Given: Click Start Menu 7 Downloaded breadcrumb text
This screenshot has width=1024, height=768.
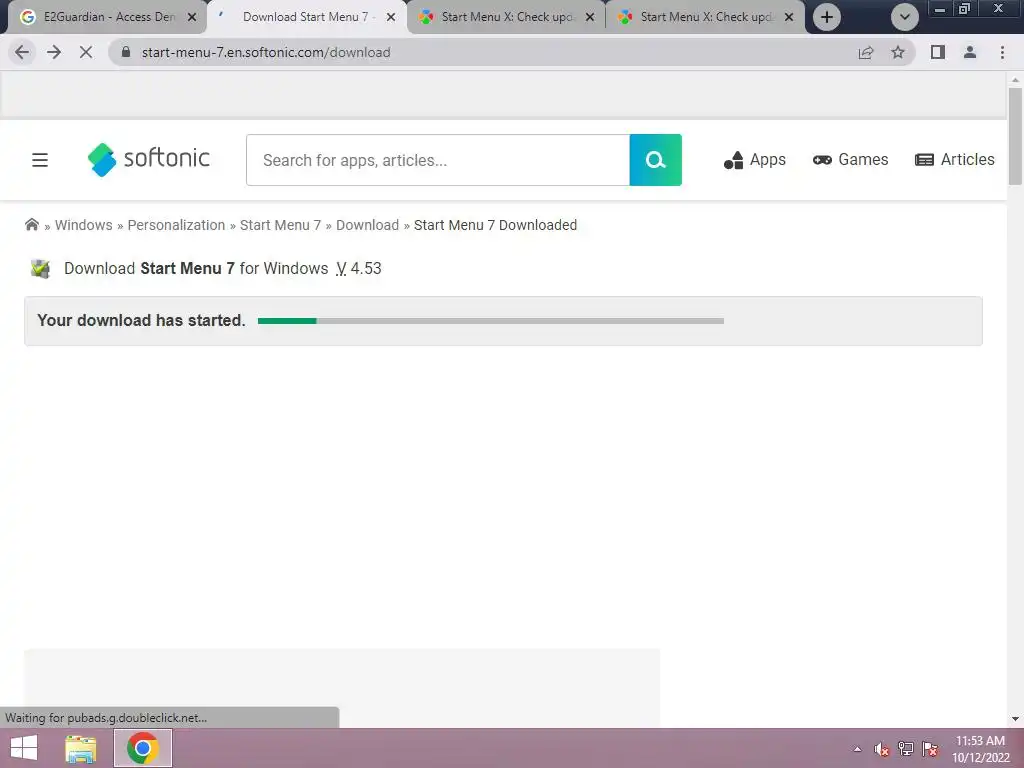Looking at the screenshot, I should tap(496, 225).
